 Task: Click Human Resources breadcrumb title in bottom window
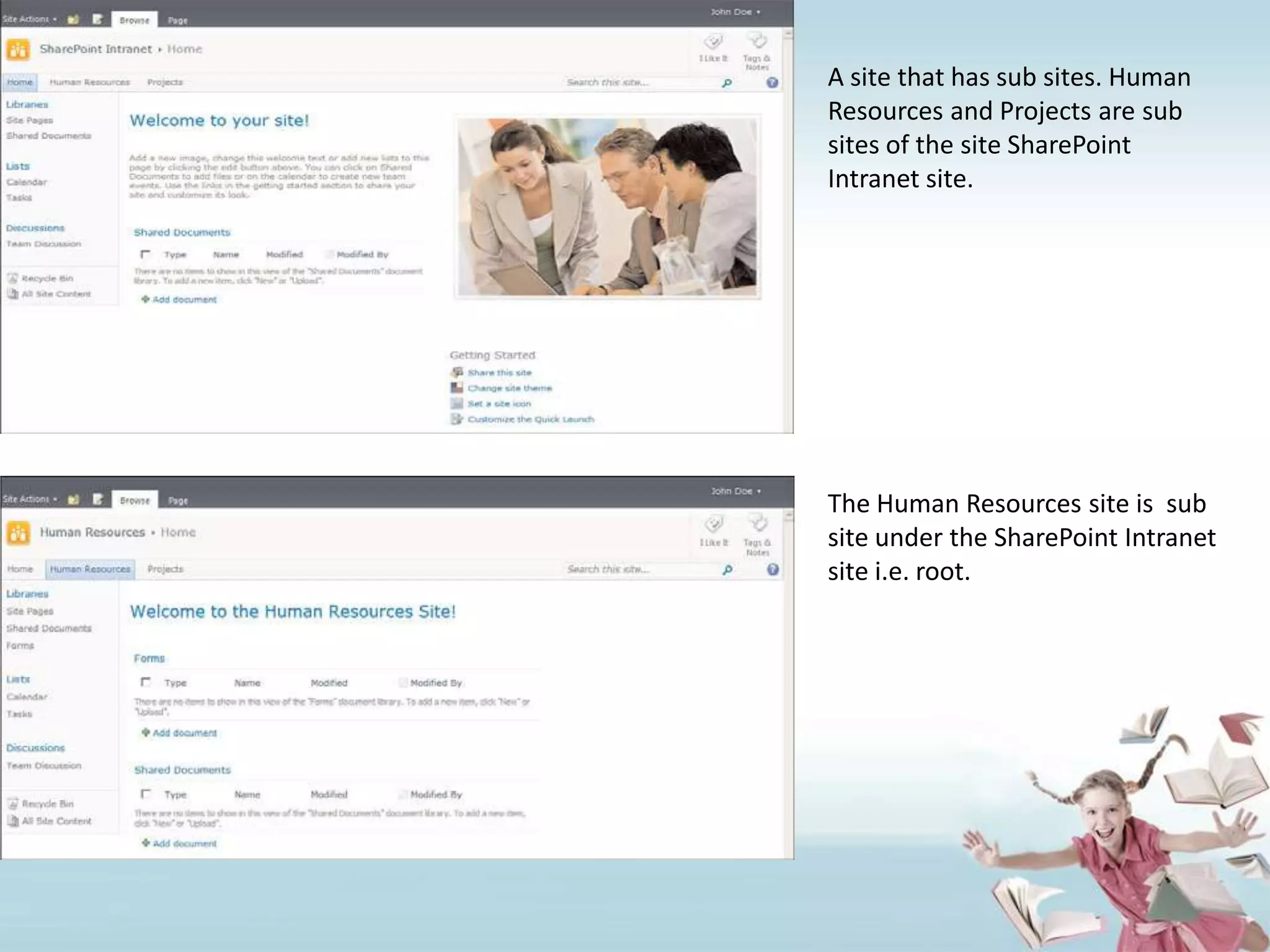point(92,532)
